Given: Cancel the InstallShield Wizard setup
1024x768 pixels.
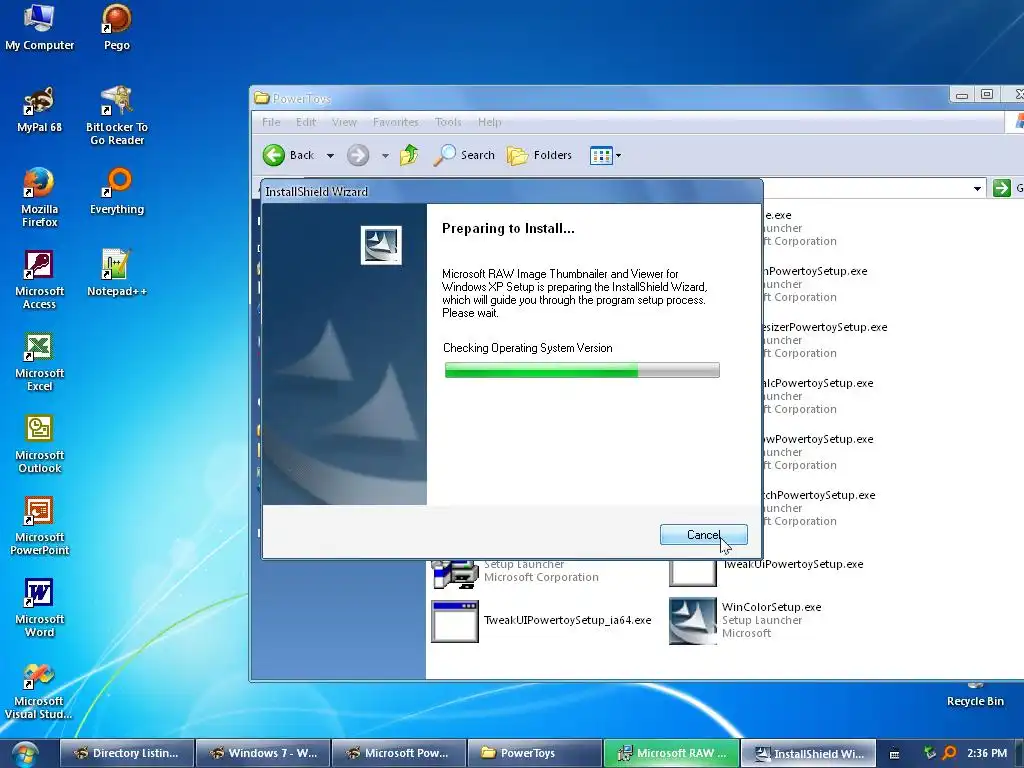Looking at the screenshot, I should click(703, 535).
